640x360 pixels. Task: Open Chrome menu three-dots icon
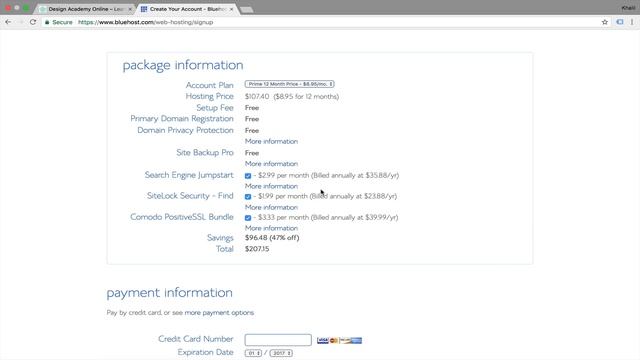point(632,22)
